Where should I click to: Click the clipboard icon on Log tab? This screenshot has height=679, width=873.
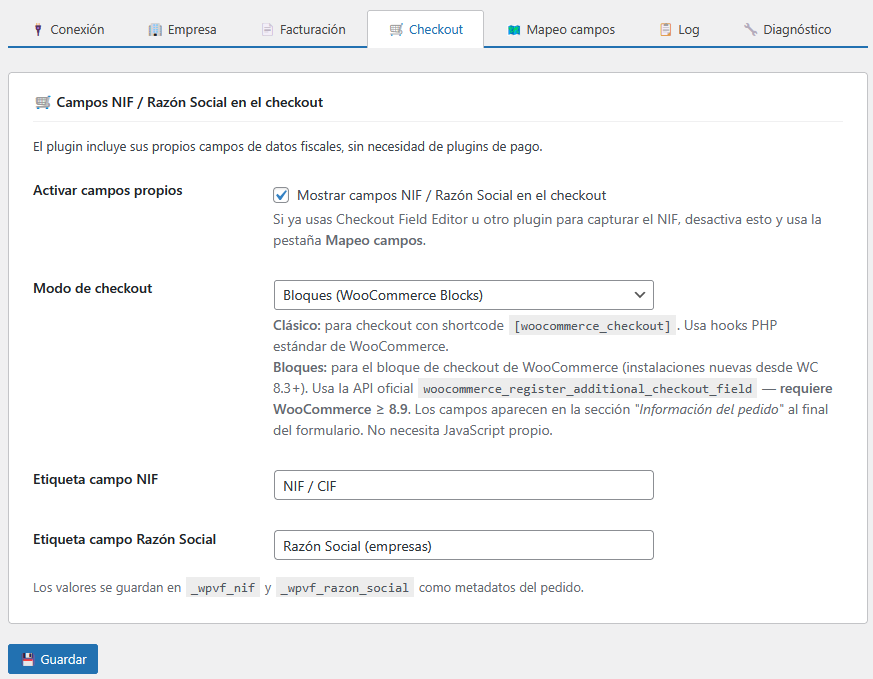click(x=665, y=30)
